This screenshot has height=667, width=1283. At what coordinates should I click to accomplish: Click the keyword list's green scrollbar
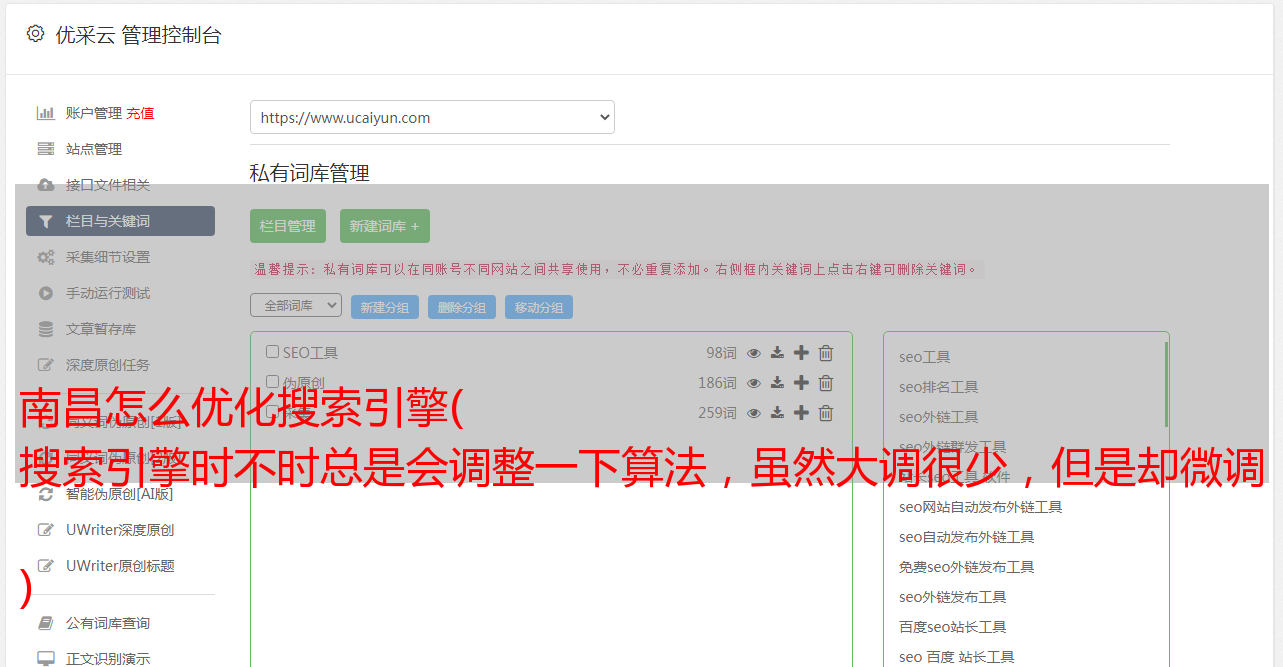[1166, 384]
